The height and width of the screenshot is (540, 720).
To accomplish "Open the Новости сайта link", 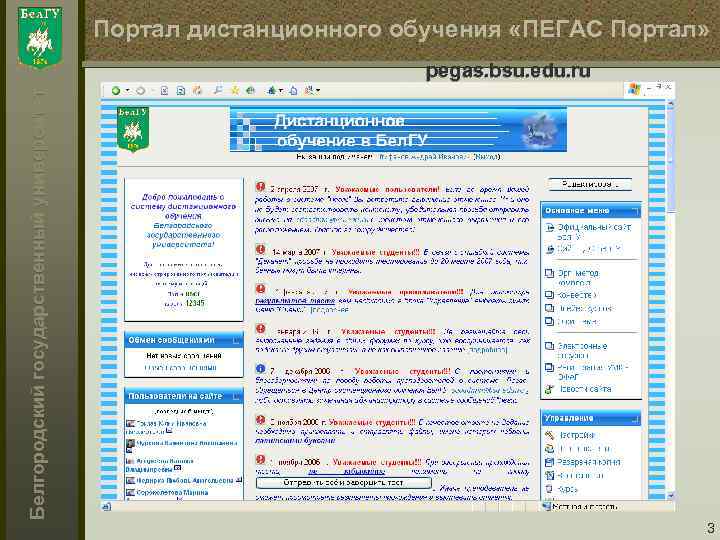I will tap(585, 389).
